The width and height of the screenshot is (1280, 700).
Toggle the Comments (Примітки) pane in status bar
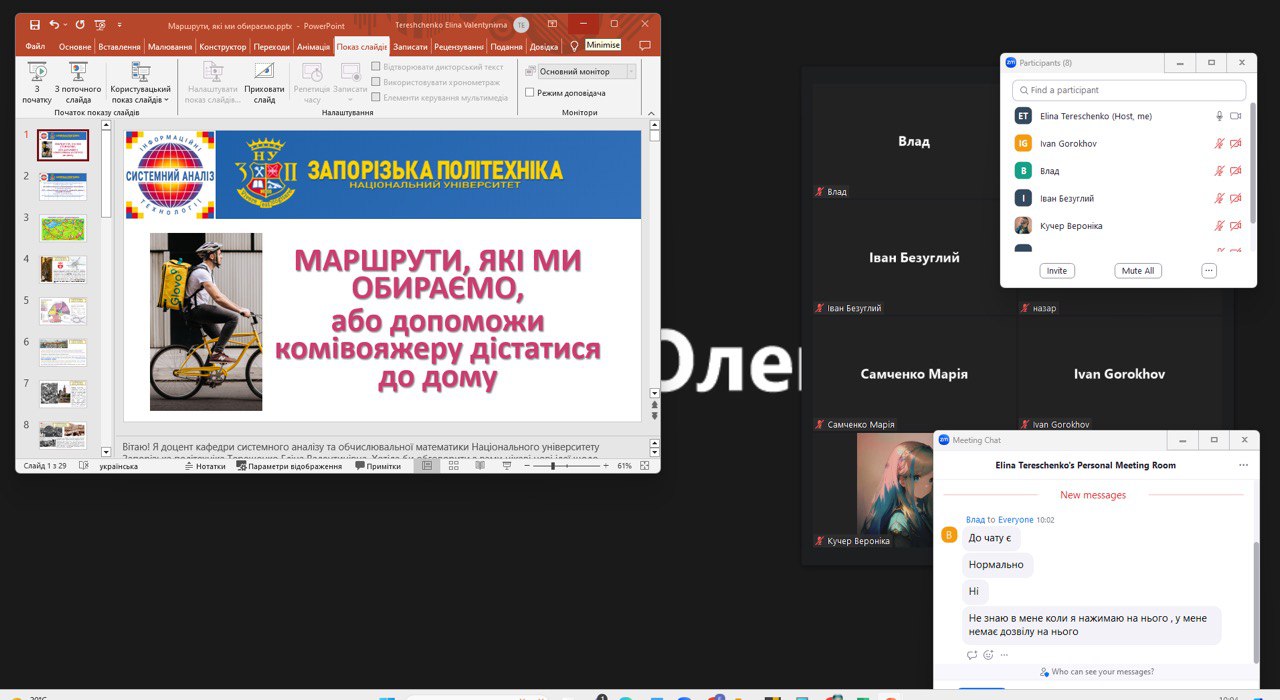(x=377, y=466)
